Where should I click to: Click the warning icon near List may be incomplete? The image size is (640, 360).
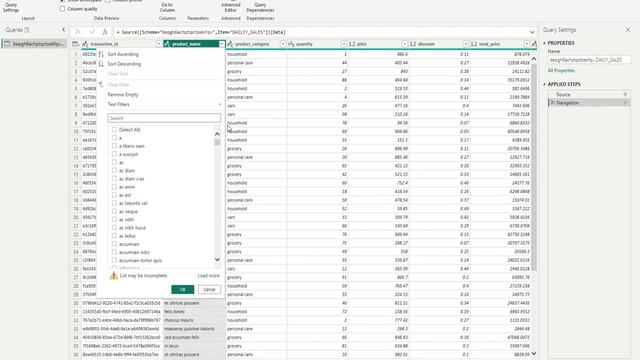113,276
